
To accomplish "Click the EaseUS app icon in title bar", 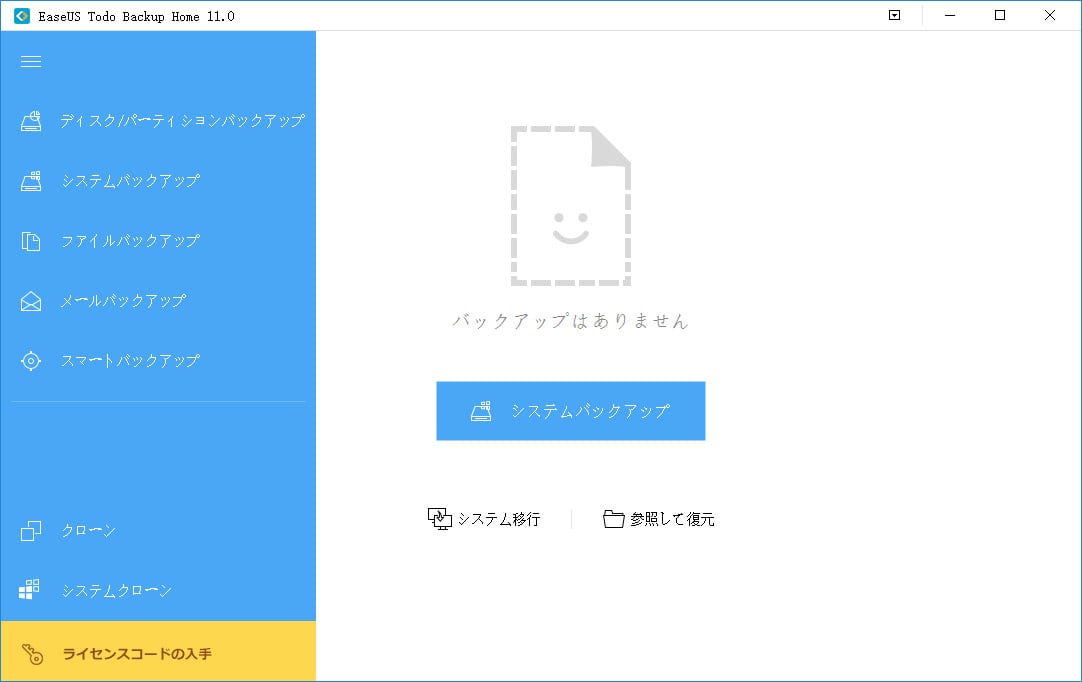I will pyautogui.click(x=21, y=16).
